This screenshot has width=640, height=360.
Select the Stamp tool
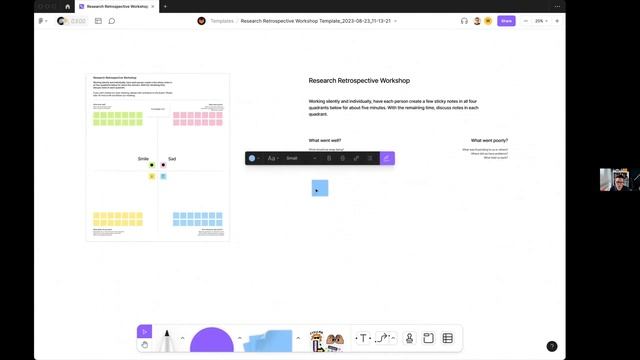tap(409, 338)
